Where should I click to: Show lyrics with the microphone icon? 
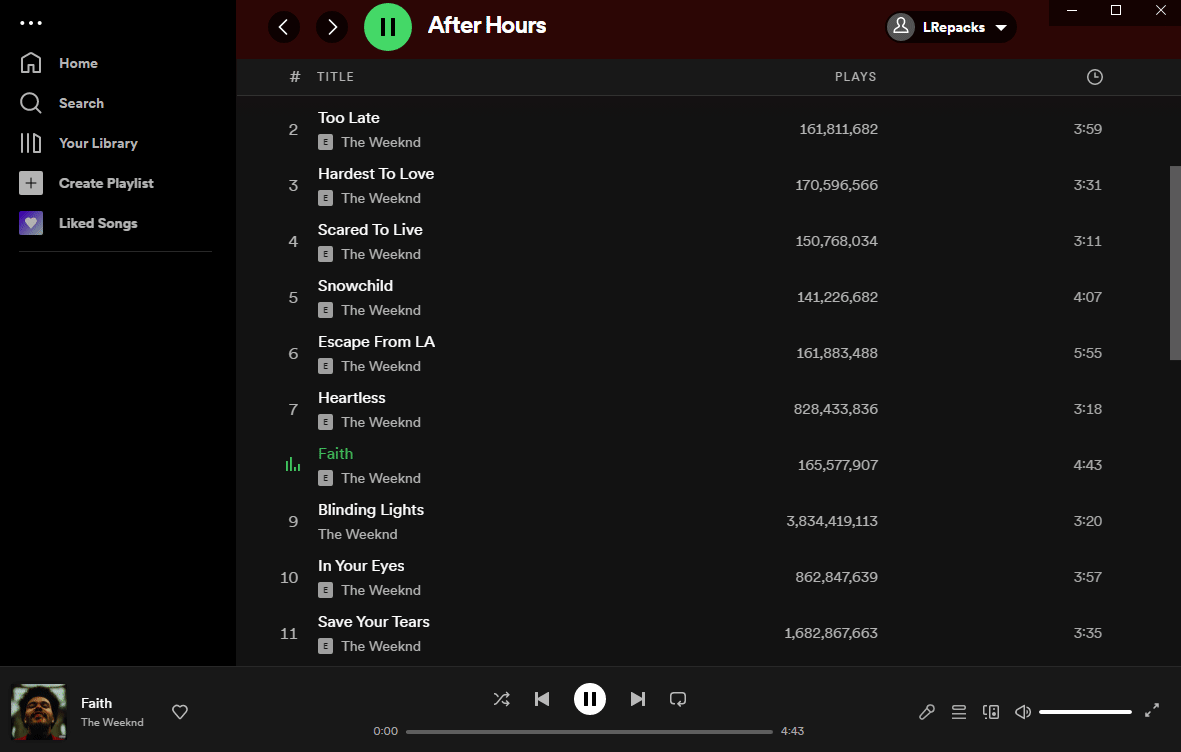tap(927, 712)
